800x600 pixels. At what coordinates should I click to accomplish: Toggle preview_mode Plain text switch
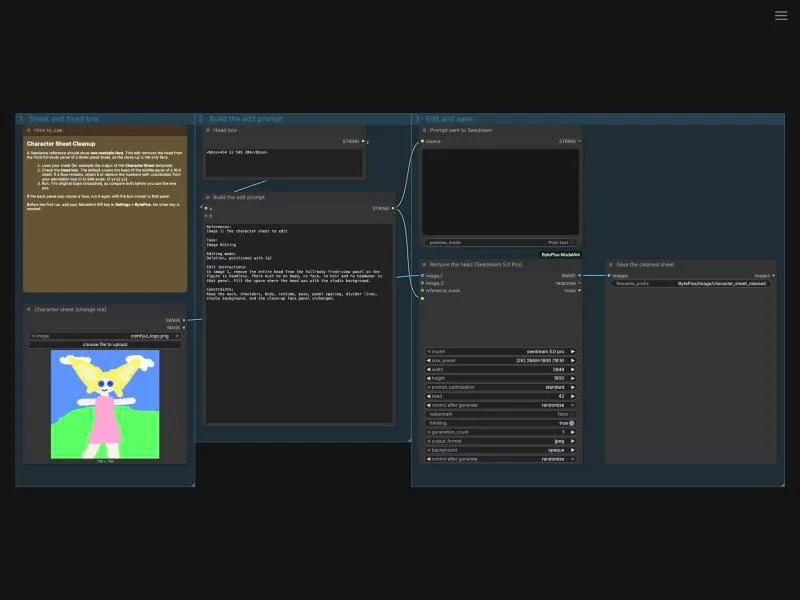pyautogui.click(x=501, y=242)
